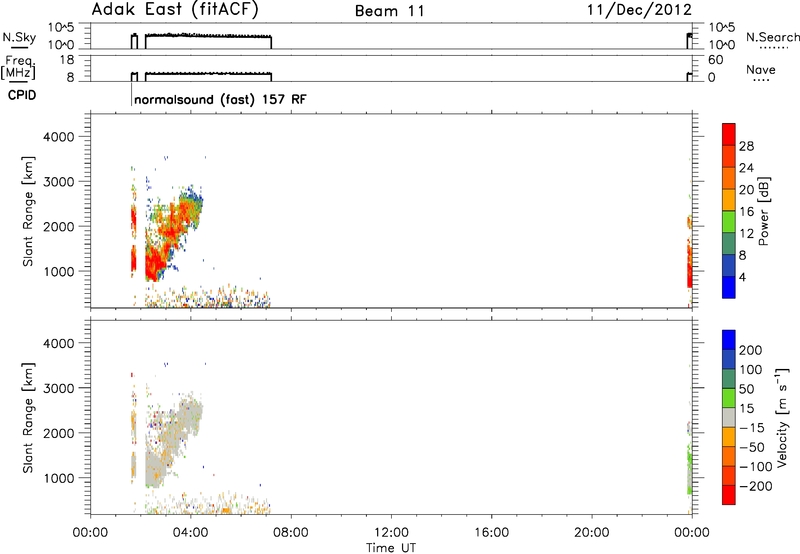Viewport: 800px width, 554px height.
Task: Select the 'Beam 11' header label
Action: pyautogui.click(x=390, y=11)
